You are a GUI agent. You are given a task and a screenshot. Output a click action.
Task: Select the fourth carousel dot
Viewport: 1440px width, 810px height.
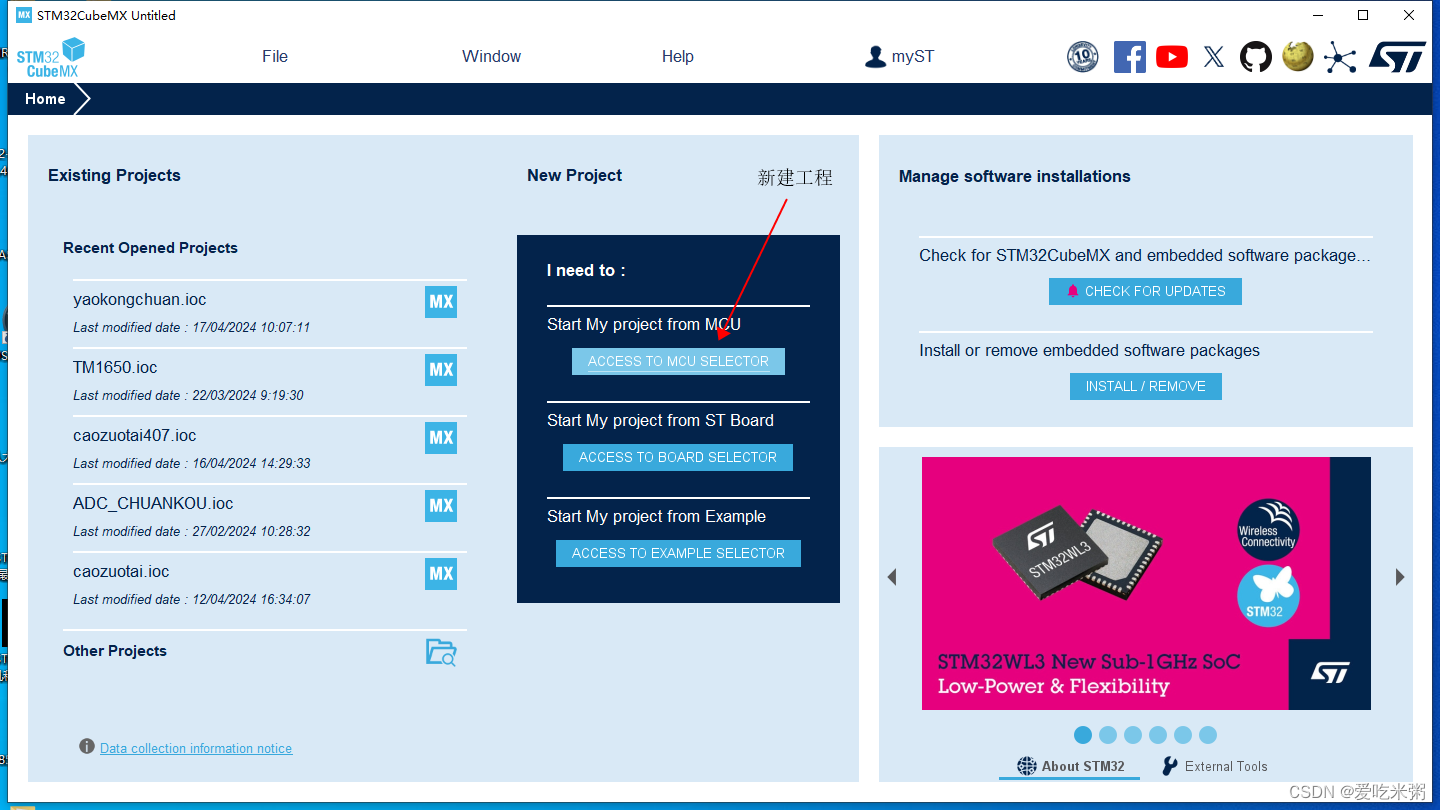1158,735
